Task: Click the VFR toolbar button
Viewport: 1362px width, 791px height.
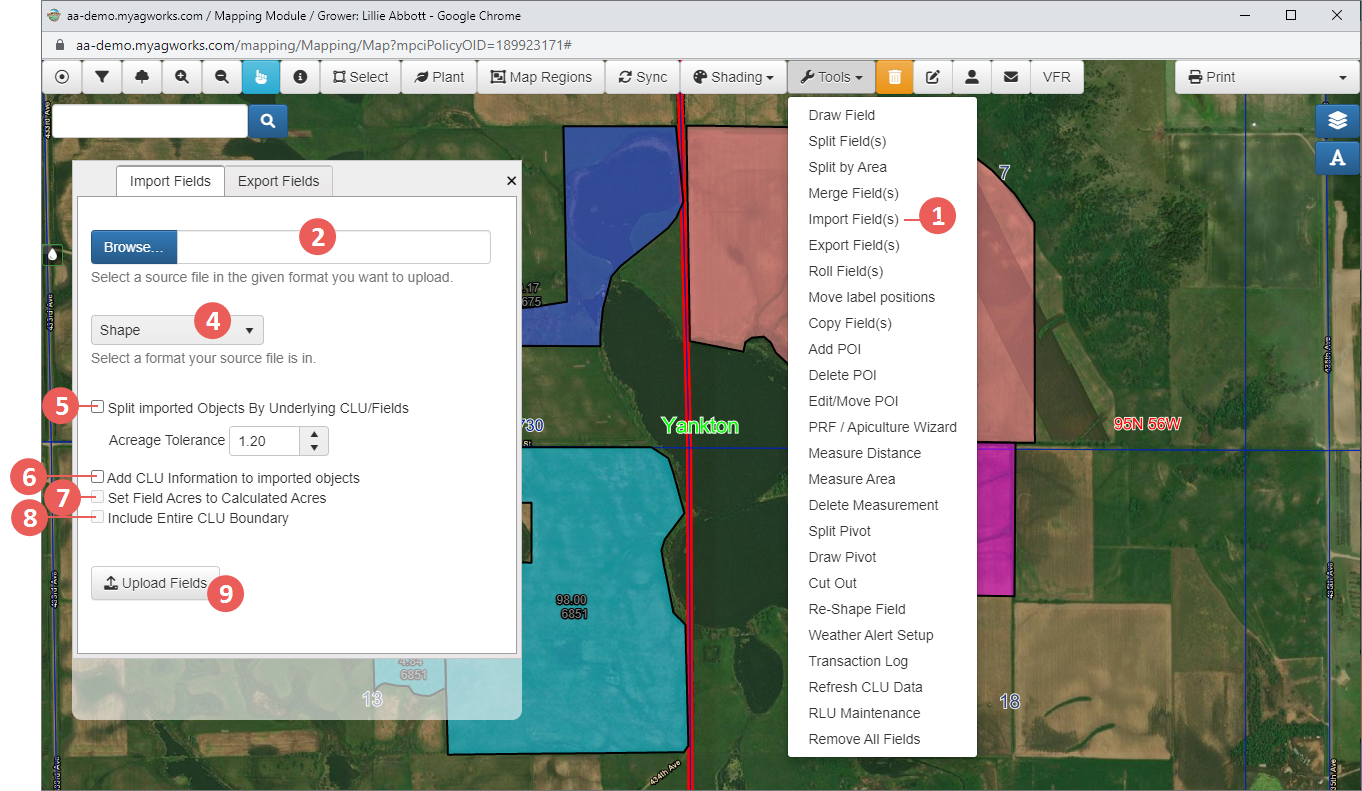Action: coord(1056,77)
